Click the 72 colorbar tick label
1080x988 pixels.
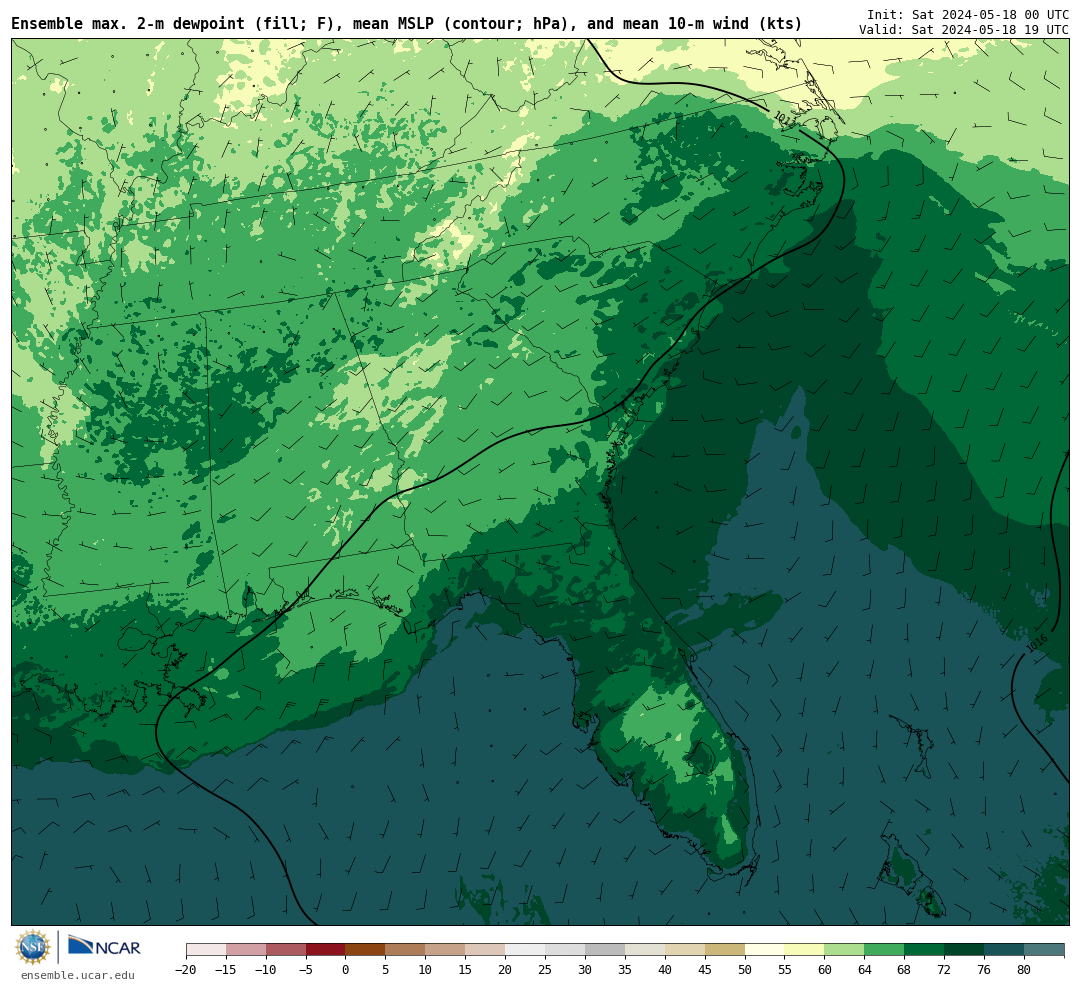[x=945, y=970]
